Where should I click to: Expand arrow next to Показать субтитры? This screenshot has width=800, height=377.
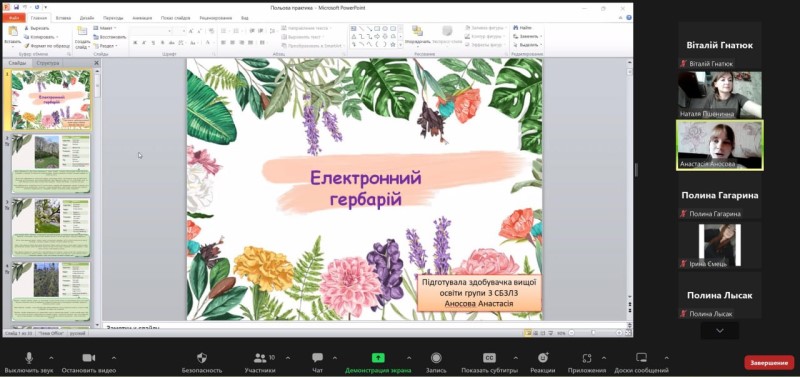(515, 358)
